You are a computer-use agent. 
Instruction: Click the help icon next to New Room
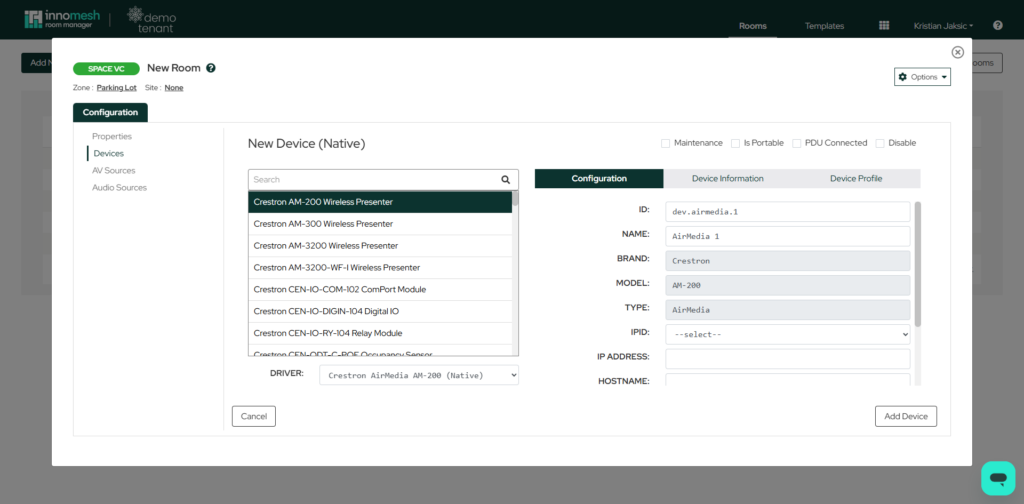211,68
